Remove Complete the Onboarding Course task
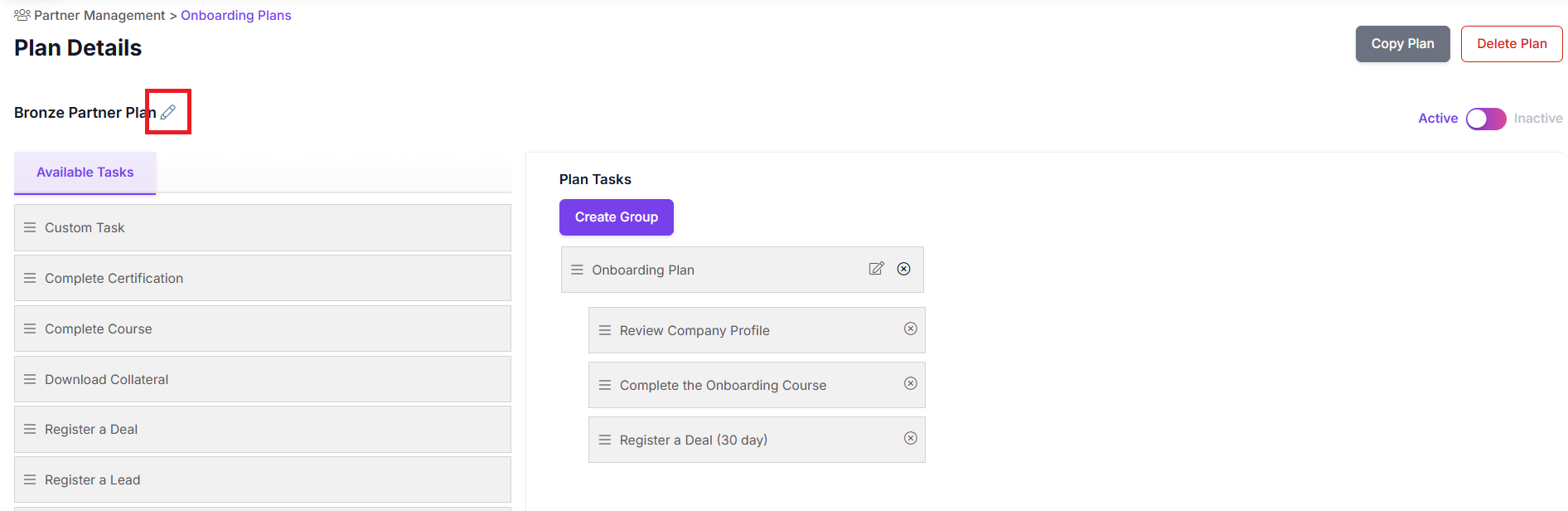The height and width of the screenshot is (511, 1568). point(911,383)
